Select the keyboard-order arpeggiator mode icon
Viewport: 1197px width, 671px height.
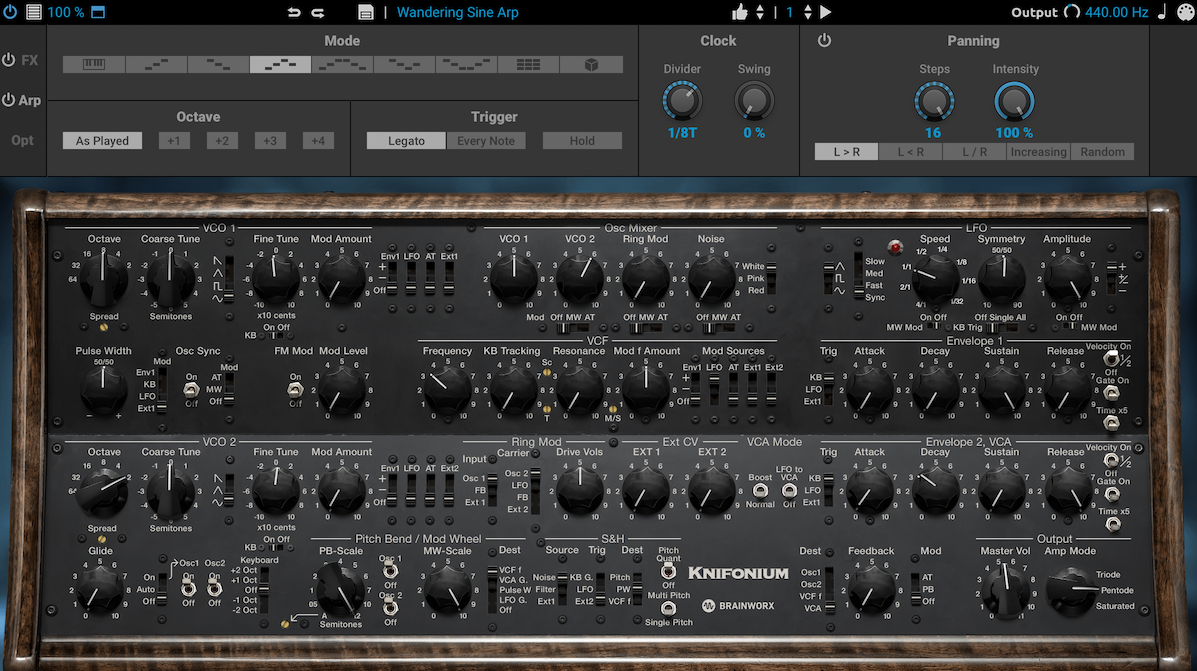click(94, 64)
